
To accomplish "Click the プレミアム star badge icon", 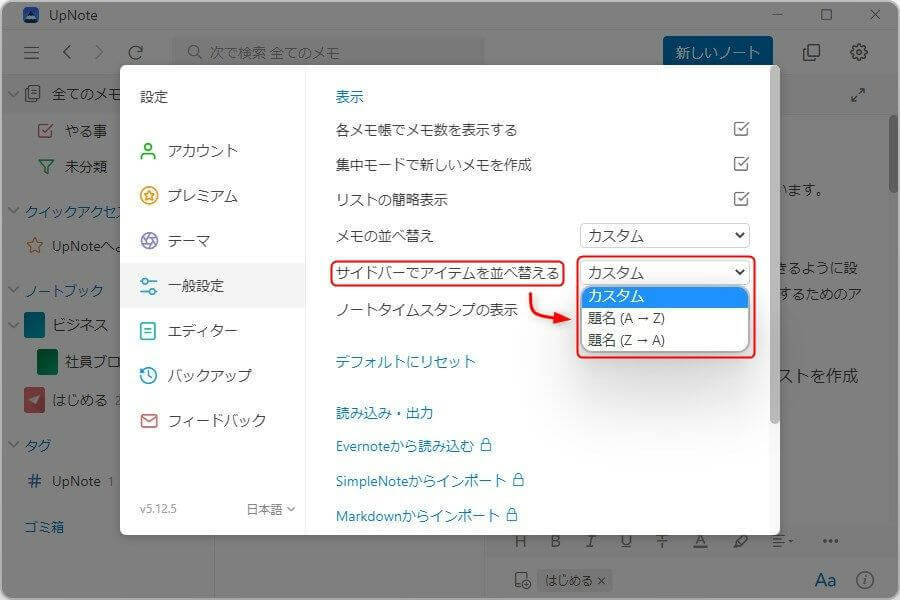I will (x=149, y=196).
